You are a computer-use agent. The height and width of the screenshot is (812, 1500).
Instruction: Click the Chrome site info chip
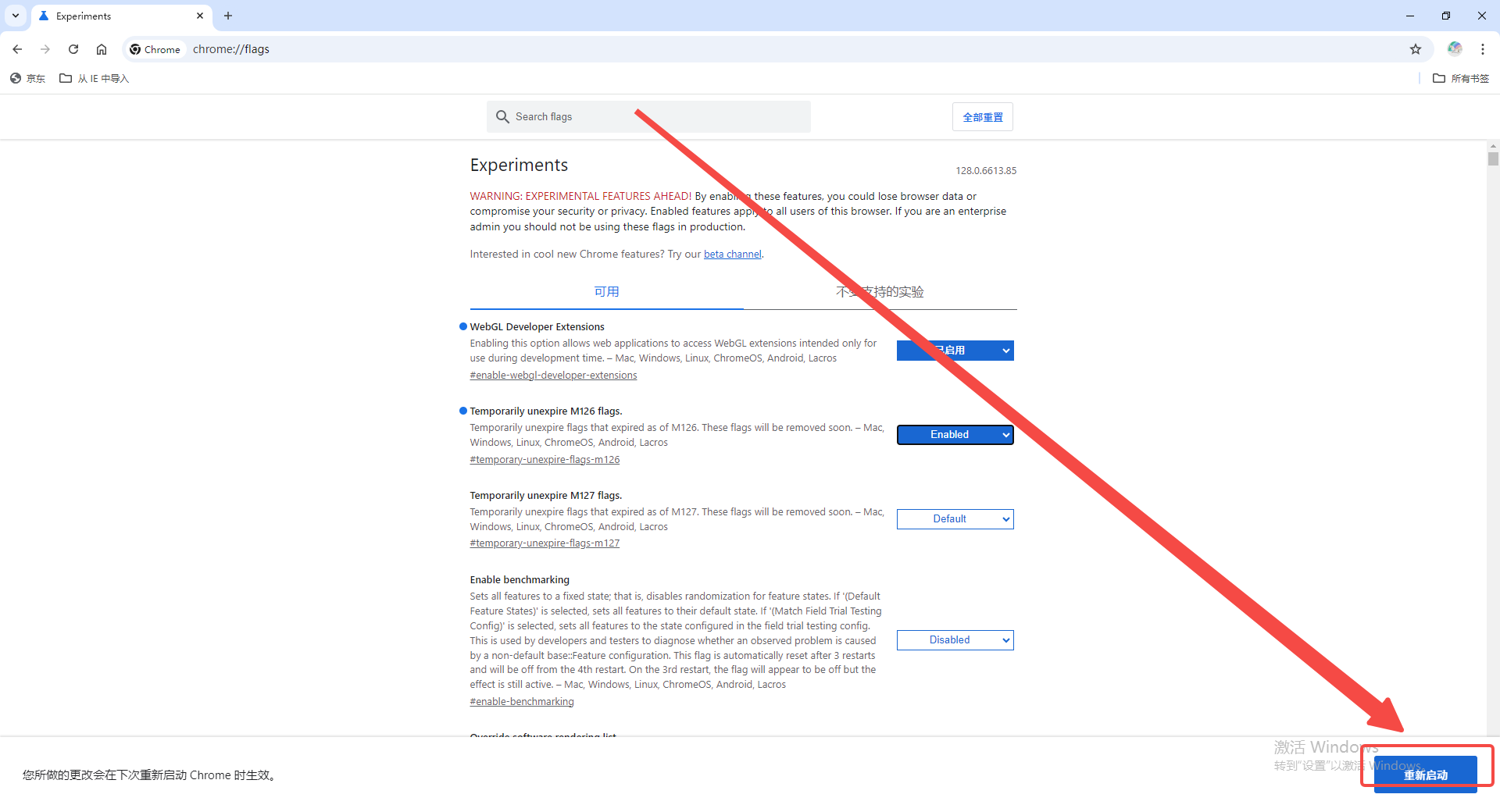(155, 49)
